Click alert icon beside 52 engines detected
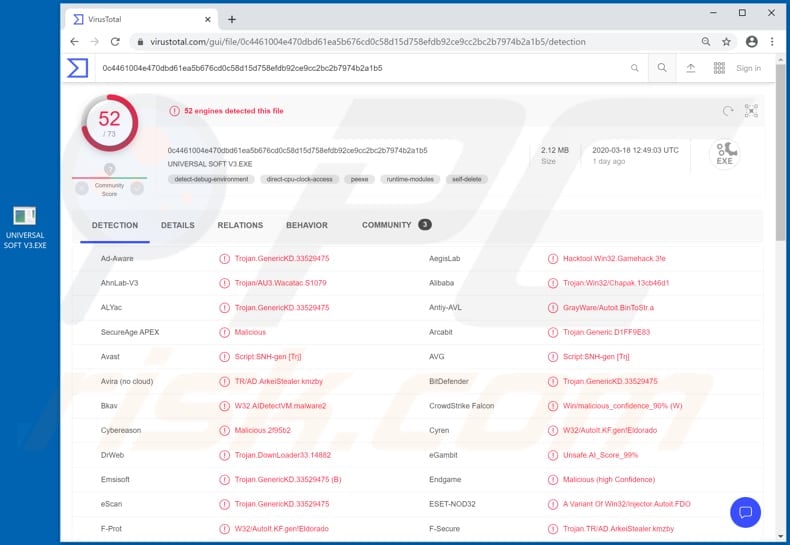The width and height of the screenshot is (790, 545). 174,111
